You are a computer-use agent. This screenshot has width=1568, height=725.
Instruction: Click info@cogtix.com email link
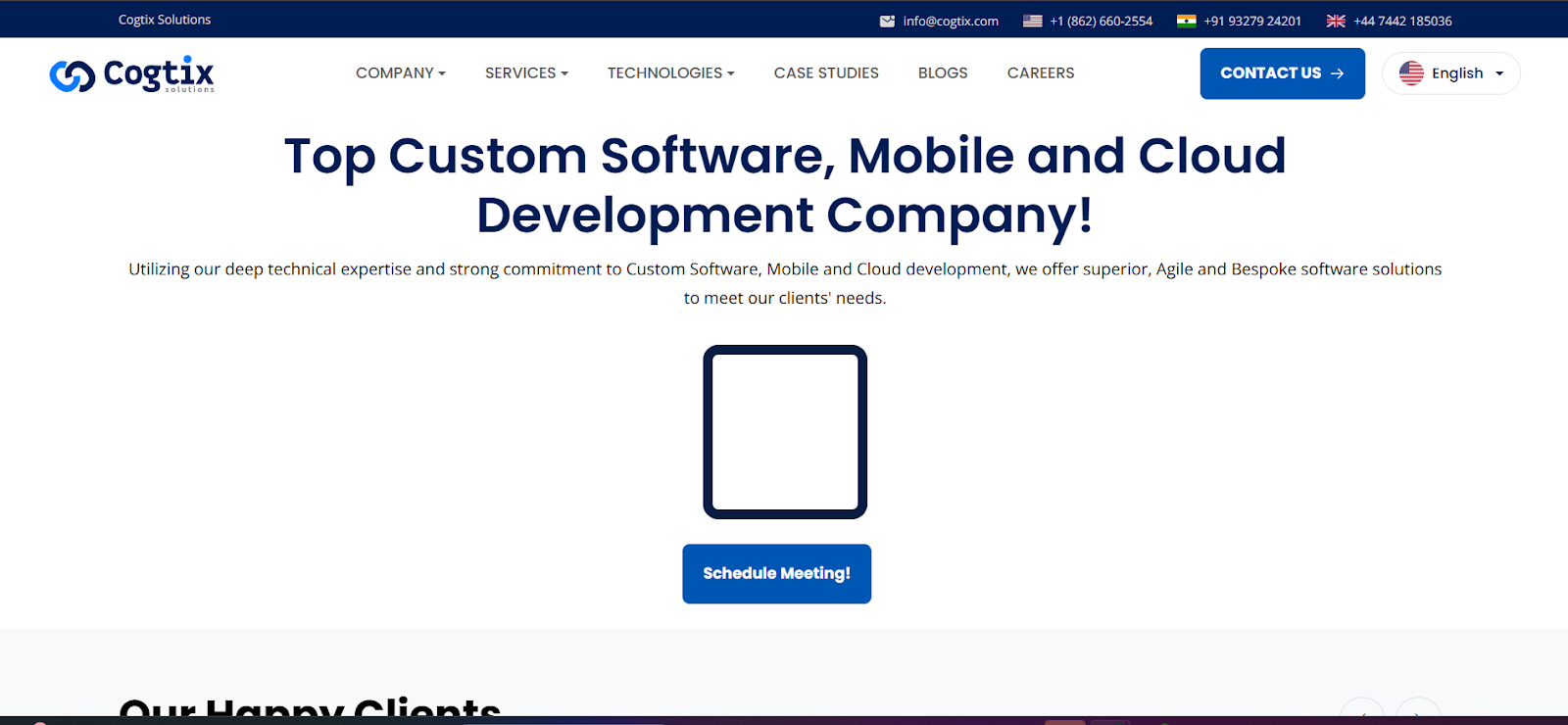pyautogui.click(x=951, y=21)
